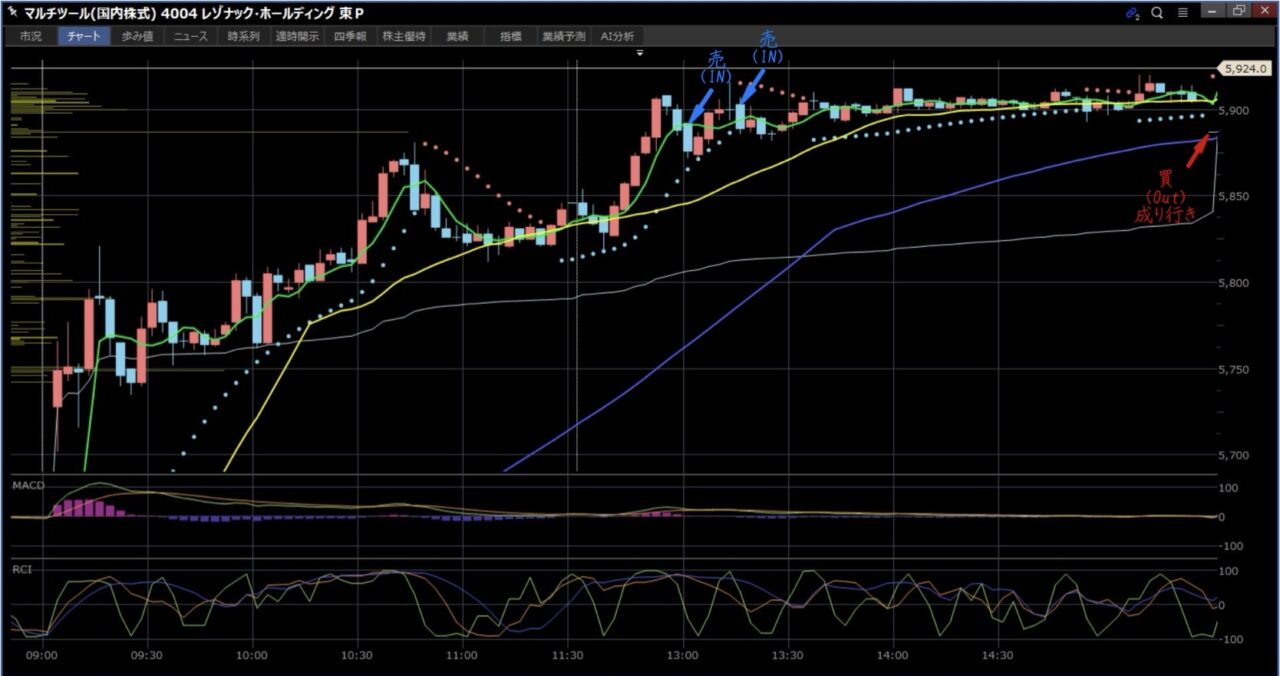1280x676 pixels.
Task: Click the 5,924.0 current price label
Action: [1246, 69]
